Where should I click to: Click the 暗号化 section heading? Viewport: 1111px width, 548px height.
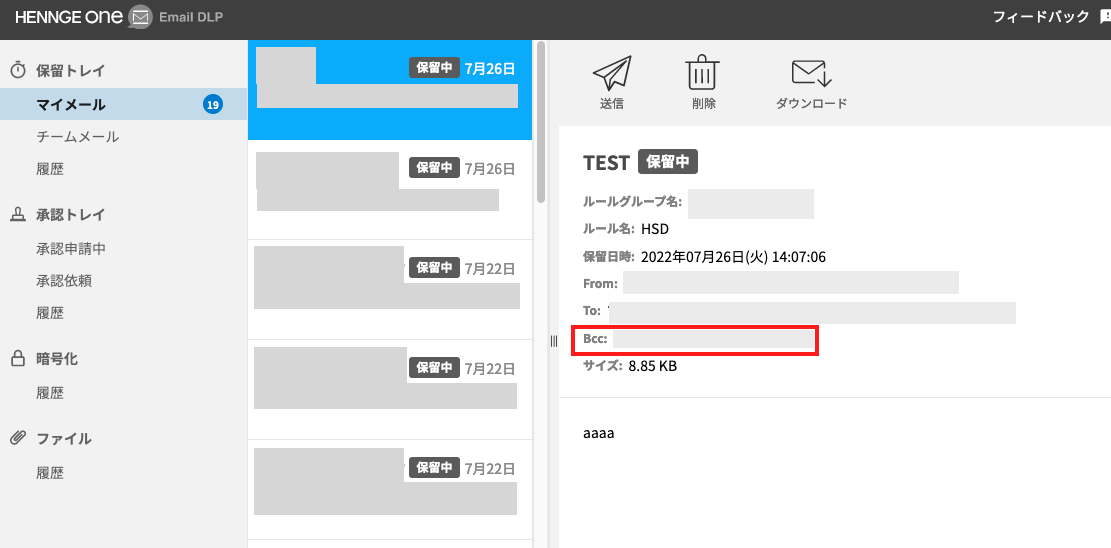(57, 359)
